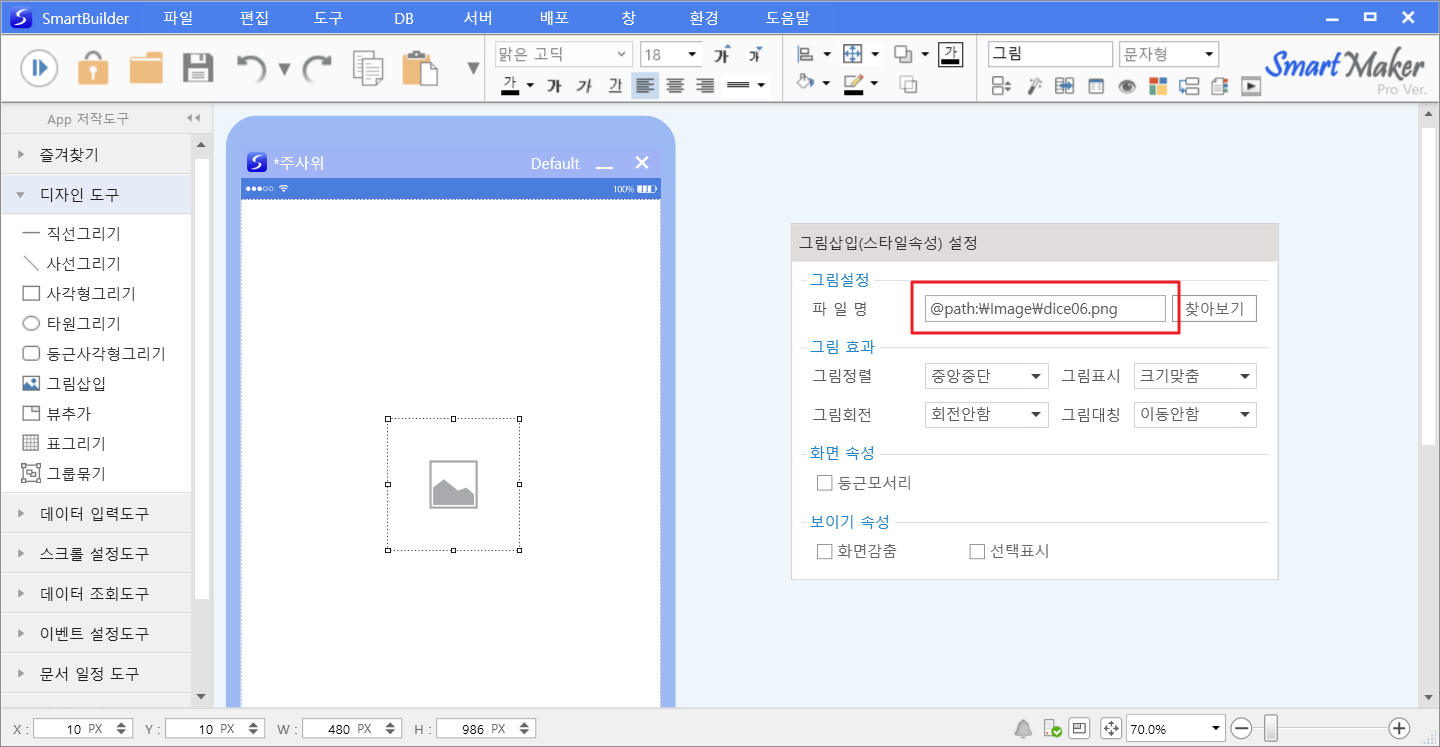Select the 표그리기 tool
1440x747 pixels.
click(x=64, y=443)
